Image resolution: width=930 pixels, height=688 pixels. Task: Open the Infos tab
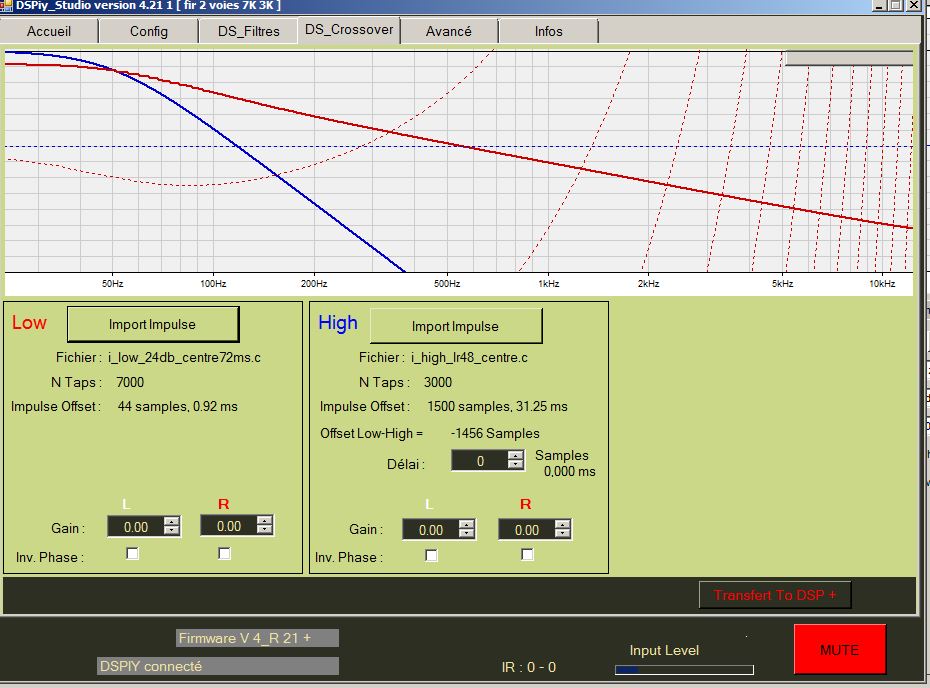548,31
